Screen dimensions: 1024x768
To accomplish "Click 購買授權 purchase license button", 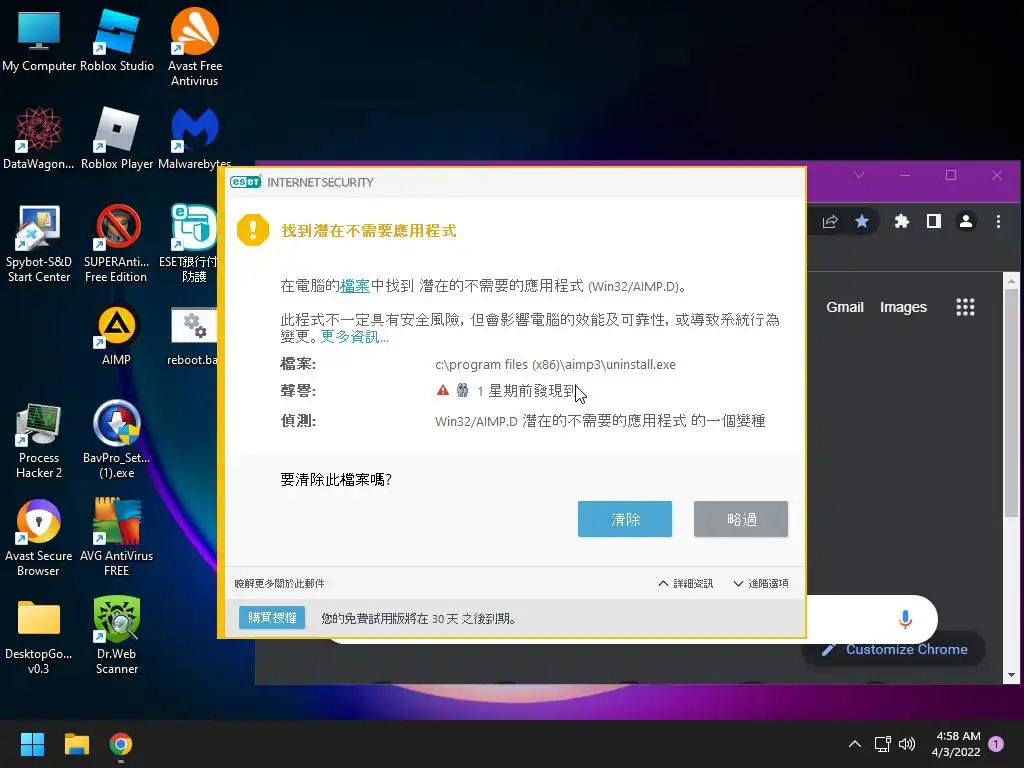I will click(x=272, y=618).
